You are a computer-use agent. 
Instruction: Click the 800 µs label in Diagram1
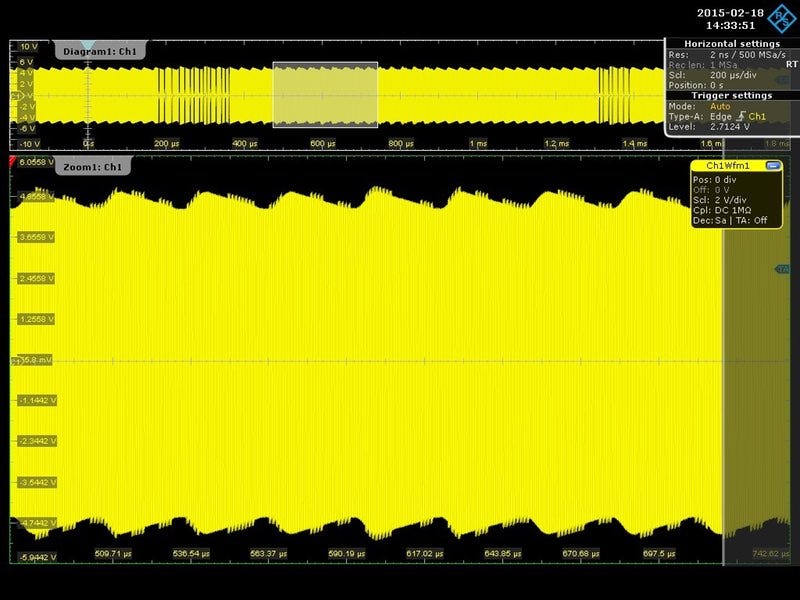(401, 144)
